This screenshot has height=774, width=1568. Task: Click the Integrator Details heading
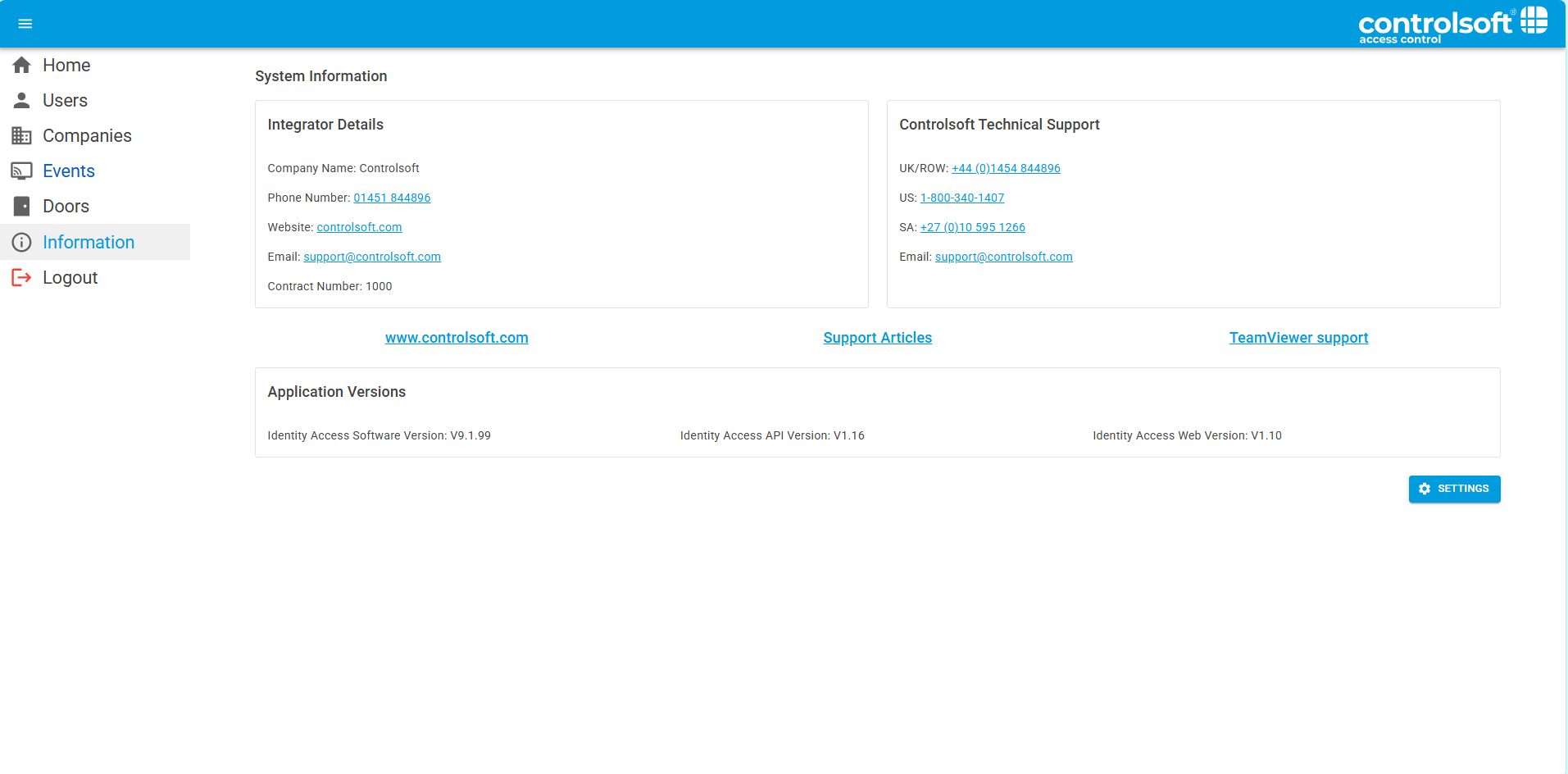[325, 125]
